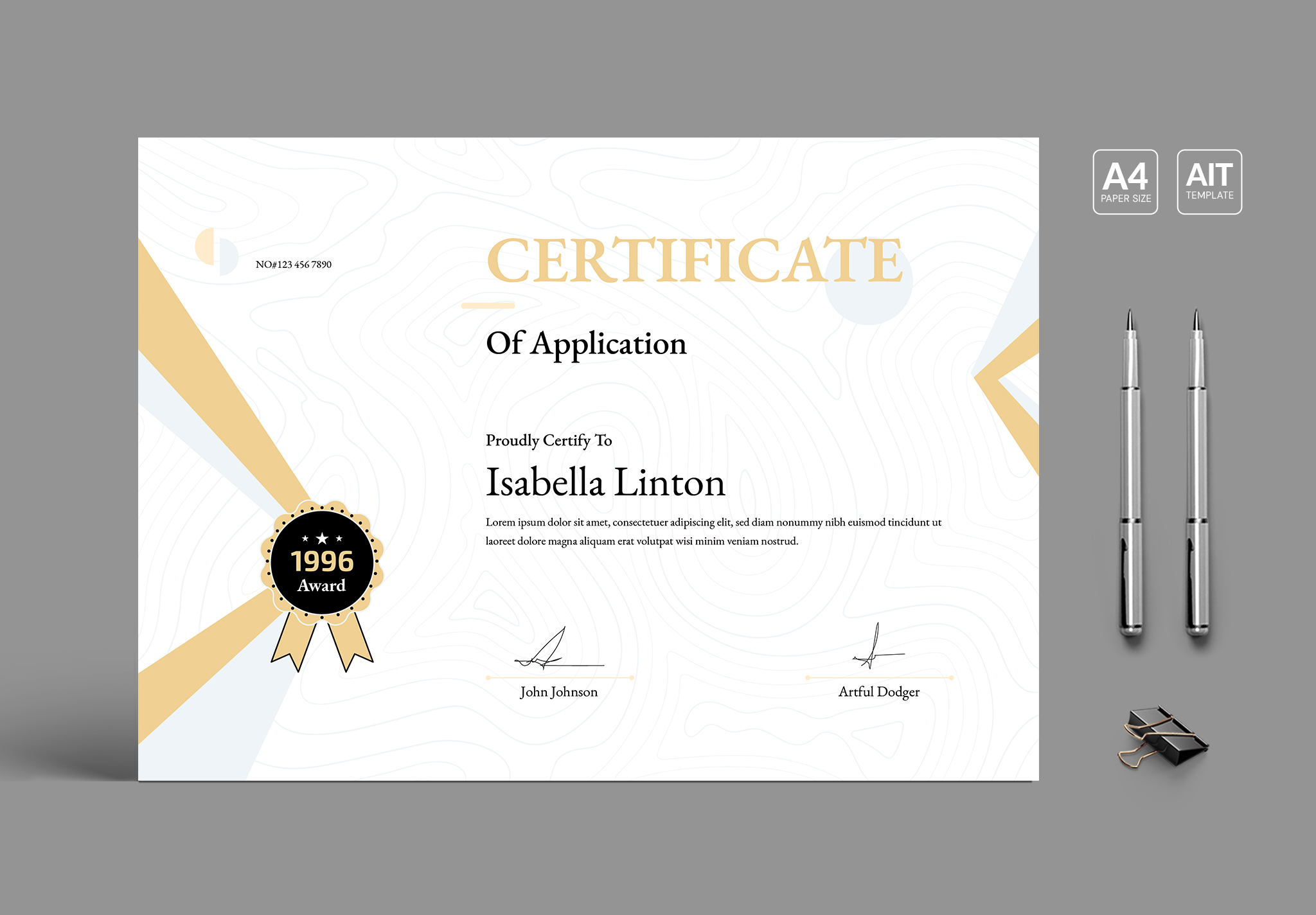Click the certificate number NO#123 456 7890
1316x915 pixels.
pos(294,265)
